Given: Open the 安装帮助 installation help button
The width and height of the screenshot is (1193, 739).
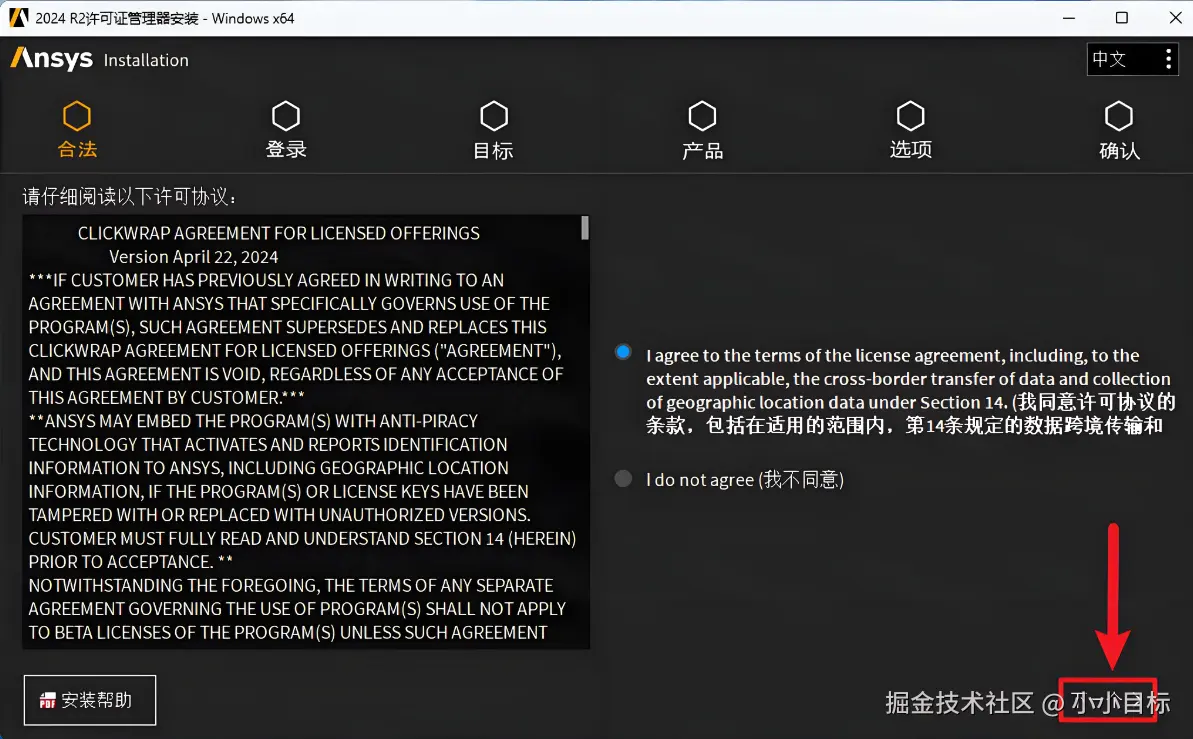Looking at the screenshot, I should click(x=90, y=700).
